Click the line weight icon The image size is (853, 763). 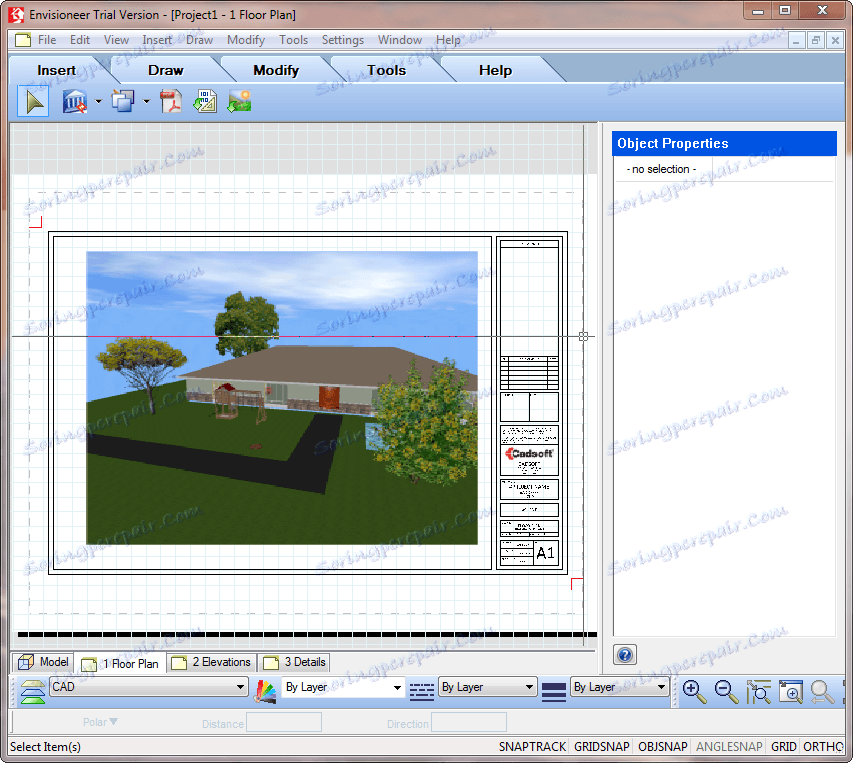(x=554, y=692)
